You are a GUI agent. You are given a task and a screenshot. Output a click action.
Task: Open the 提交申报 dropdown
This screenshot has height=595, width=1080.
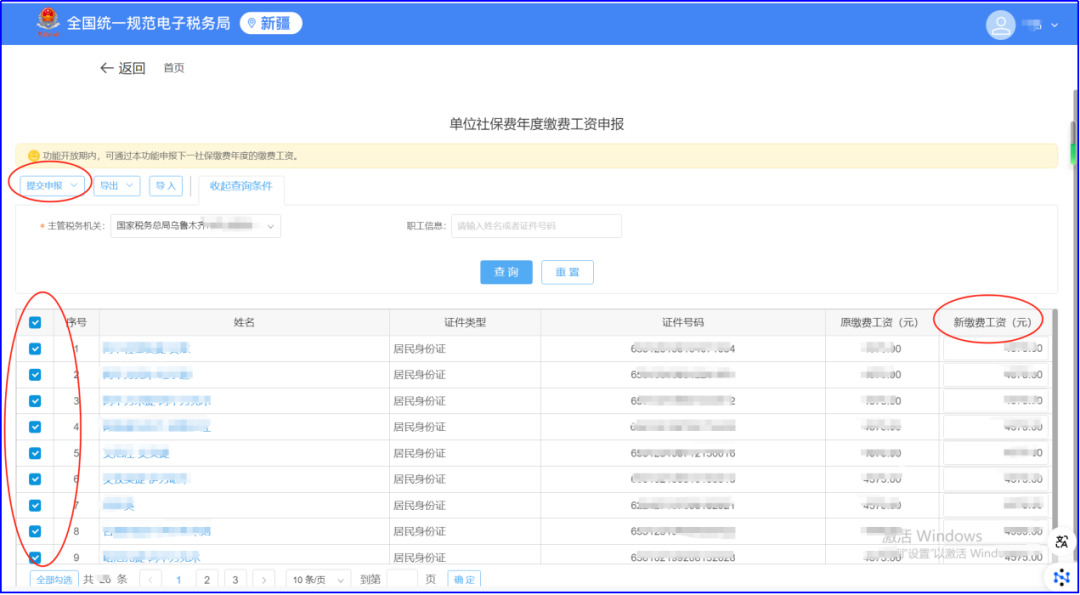coord(52,186)
